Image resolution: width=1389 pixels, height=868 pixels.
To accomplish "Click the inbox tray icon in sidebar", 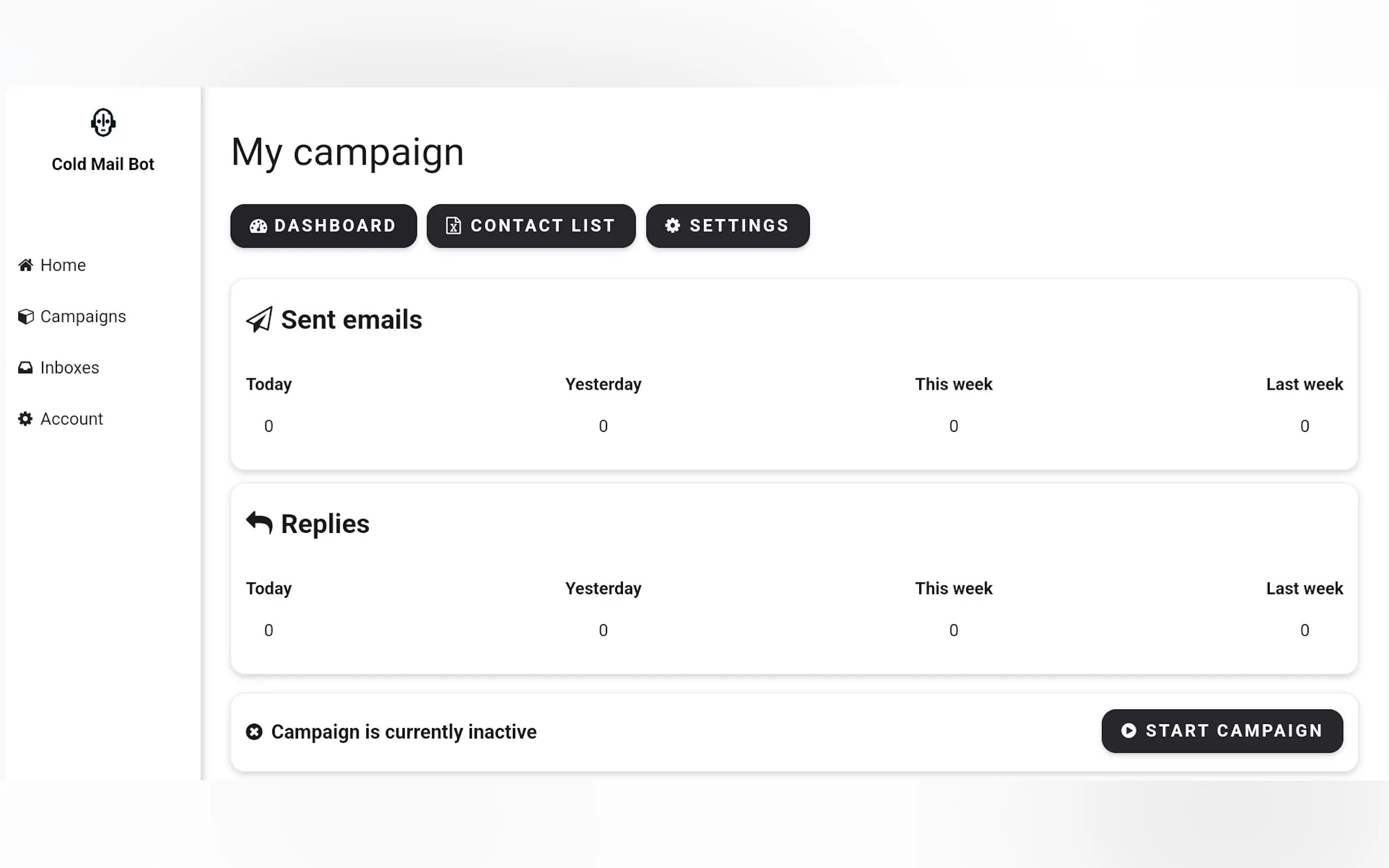I will pyautogui.click(x=25, y=367).
